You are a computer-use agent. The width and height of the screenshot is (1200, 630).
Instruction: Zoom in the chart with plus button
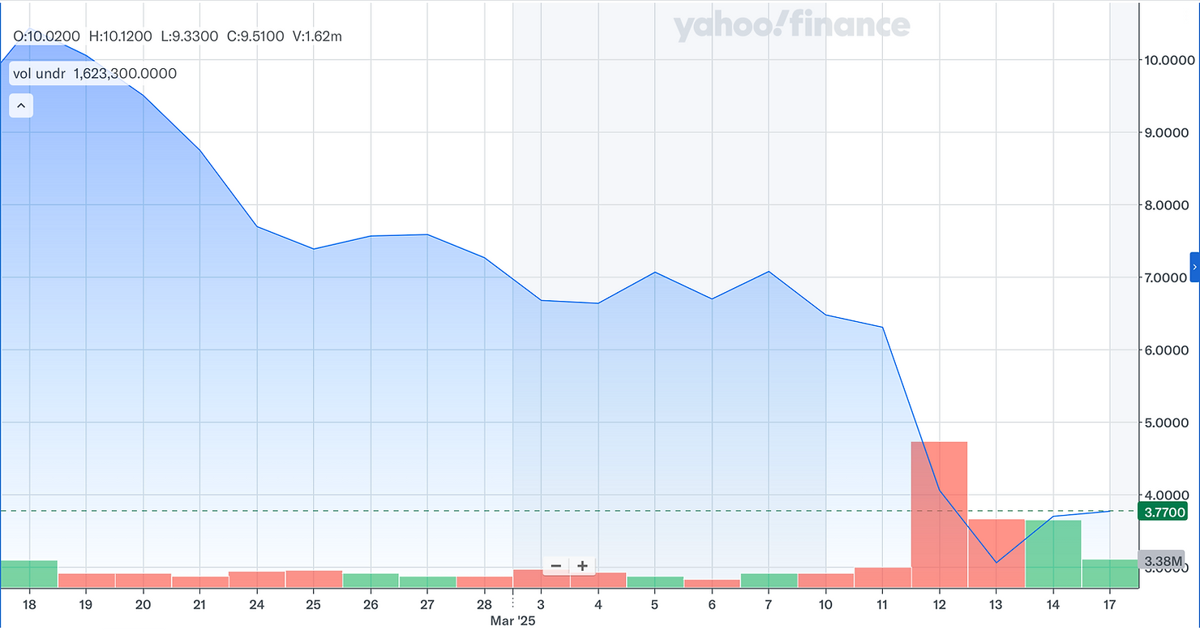point(582,566)
